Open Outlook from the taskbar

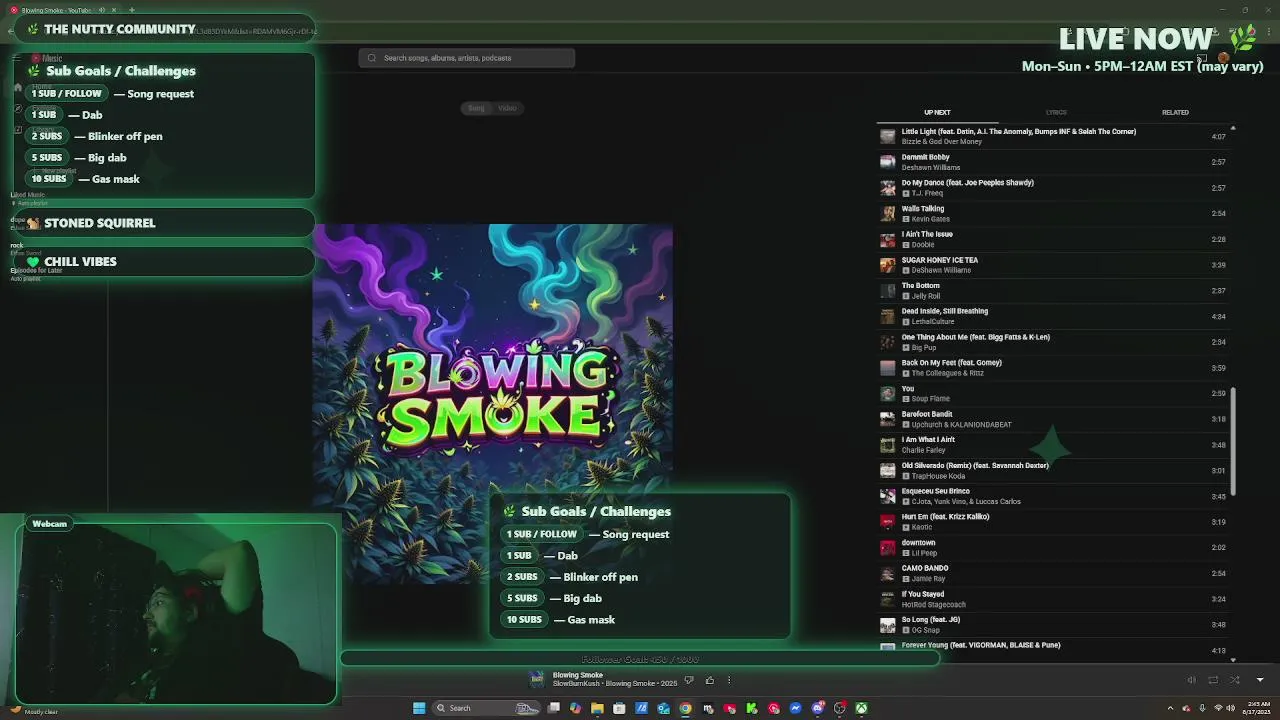(x=663, y=708)
